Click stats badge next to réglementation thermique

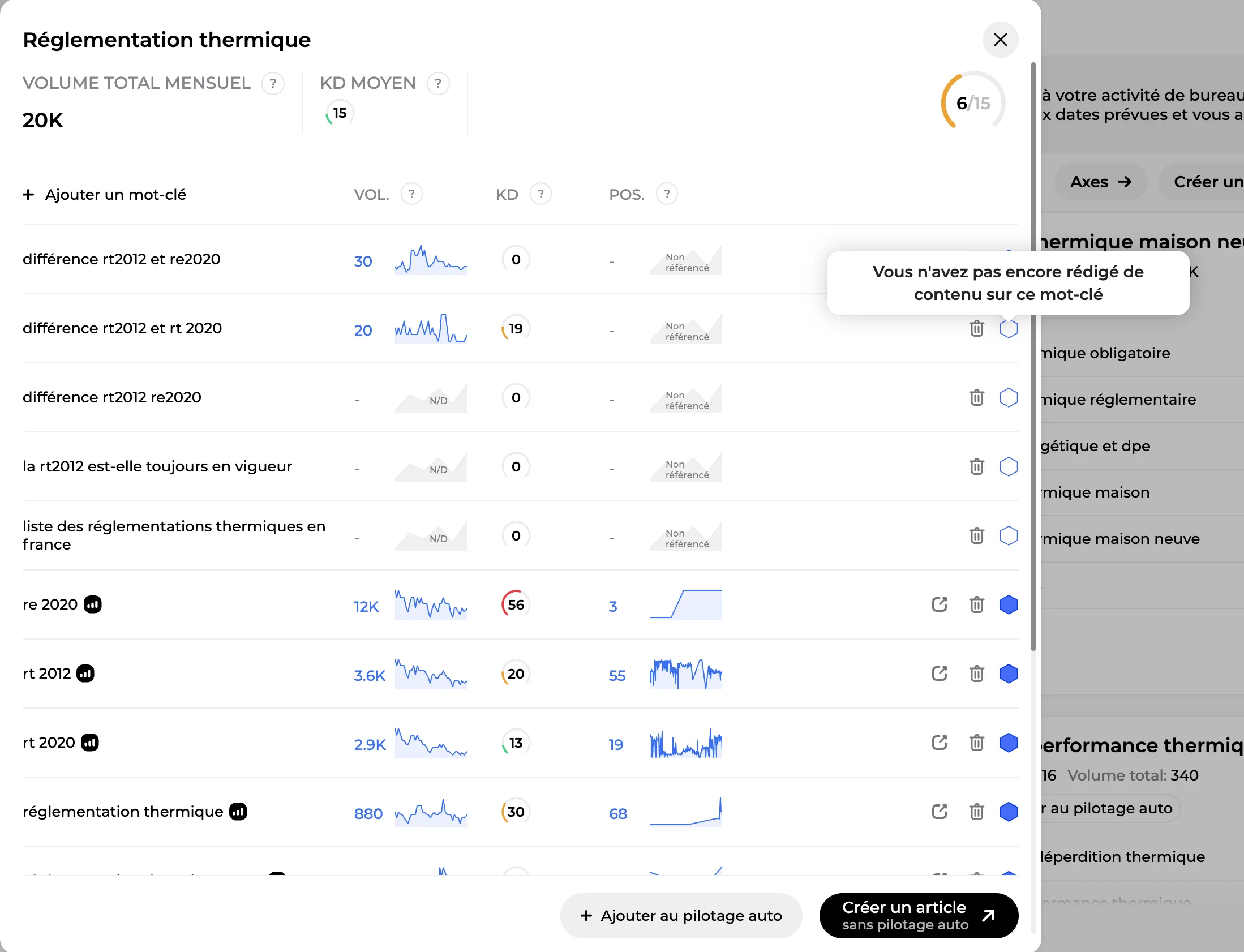(238, 812)
